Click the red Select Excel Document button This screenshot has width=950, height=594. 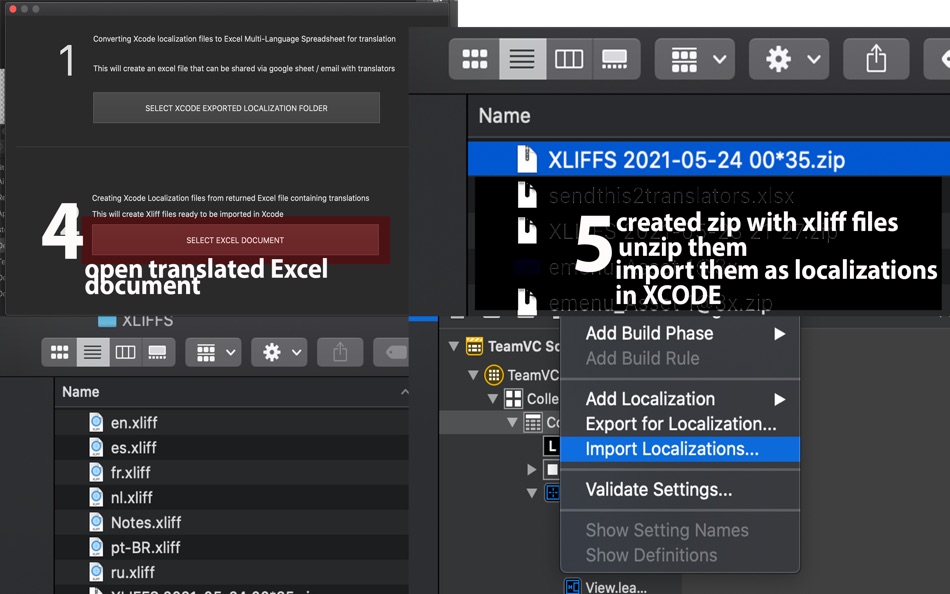[235, 240]
